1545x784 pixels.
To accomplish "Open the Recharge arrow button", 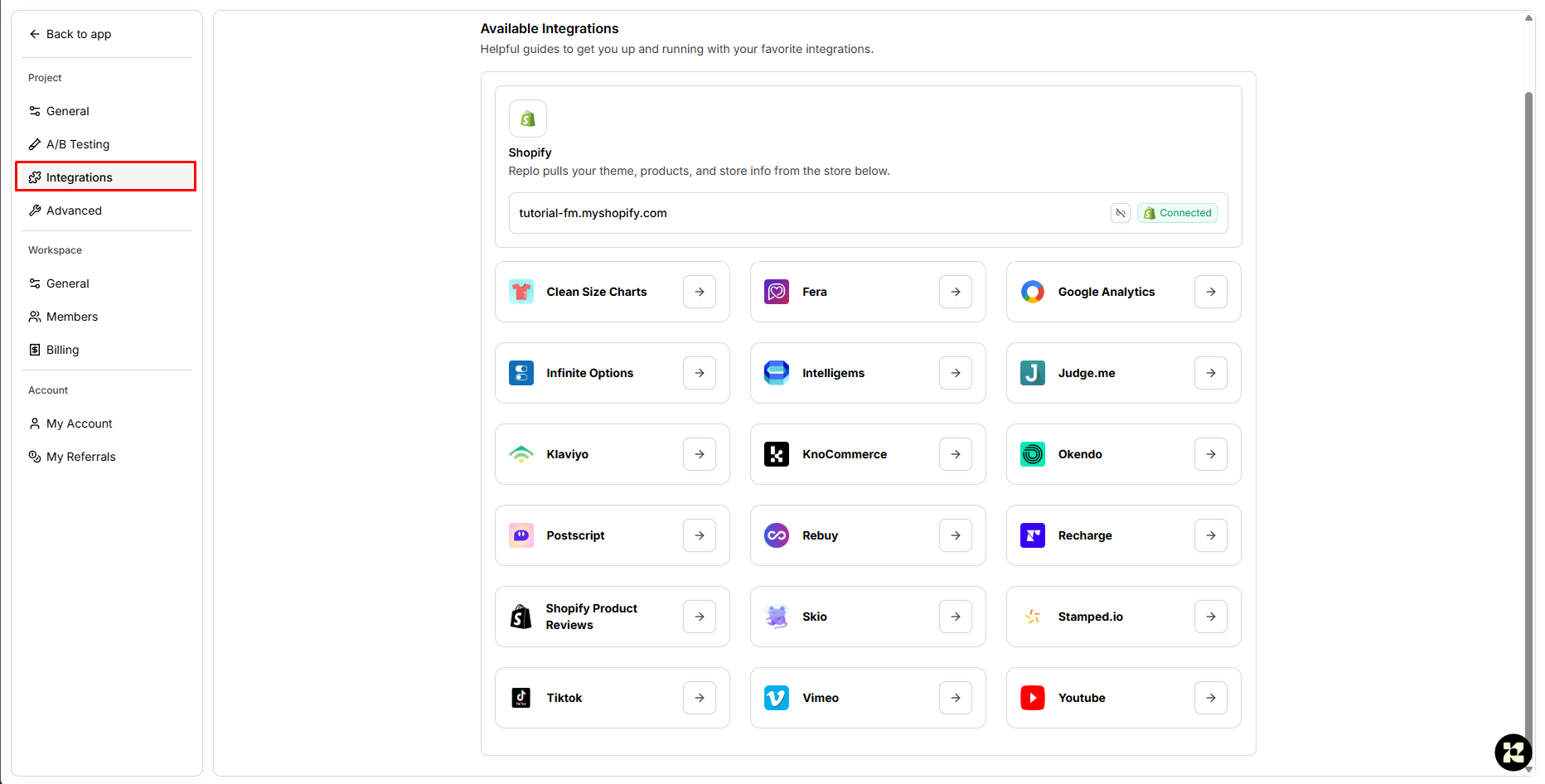I will point(1211,535).
